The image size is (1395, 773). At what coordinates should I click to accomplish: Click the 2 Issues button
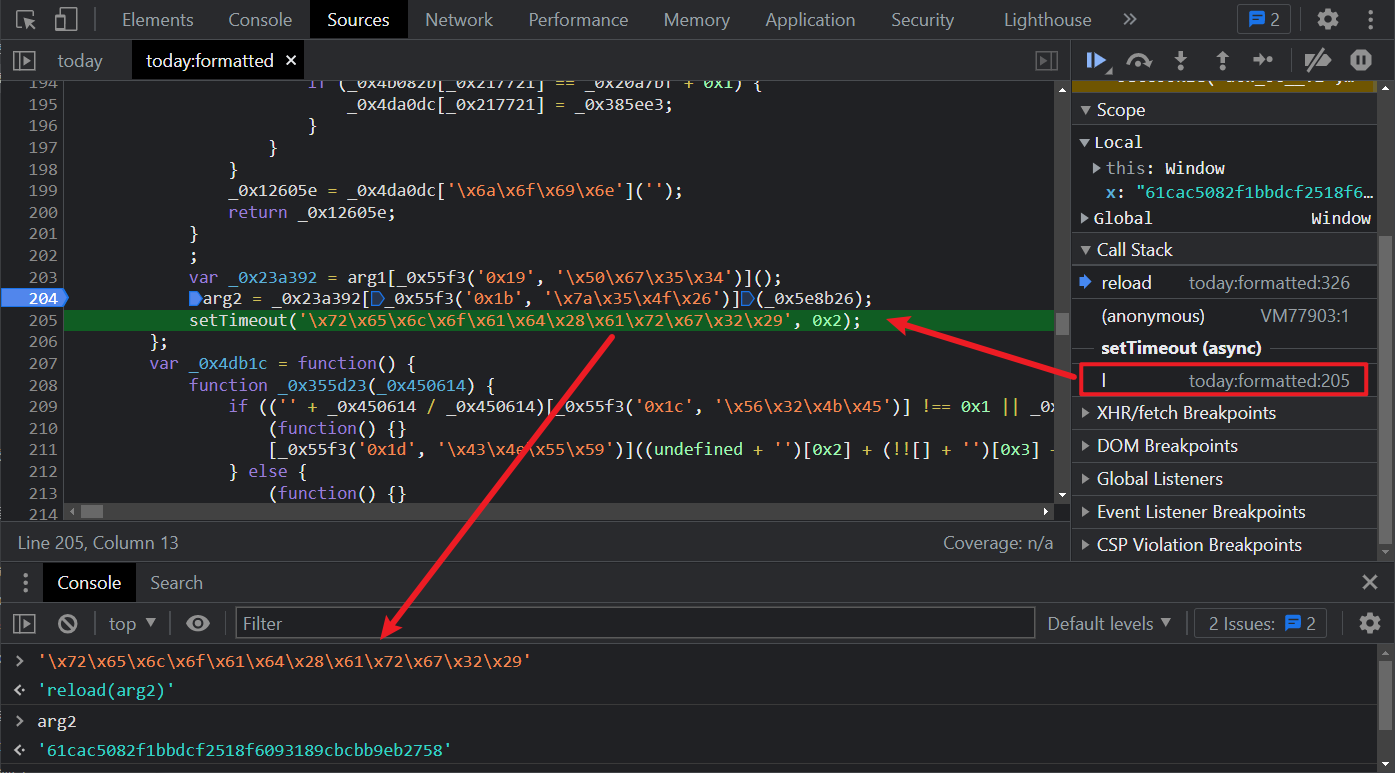pyautogui.click(x=1261, y=623)
